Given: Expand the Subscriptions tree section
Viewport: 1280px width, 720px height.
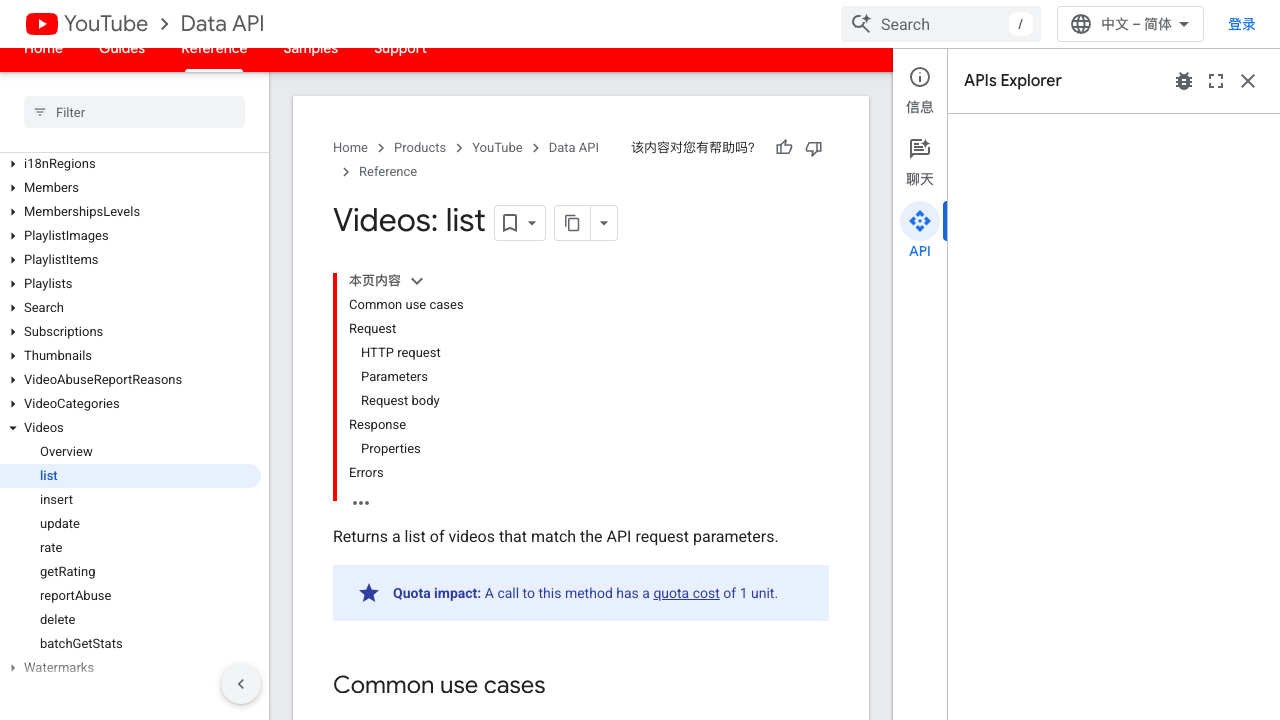Looking at the screenshot, I should click(x=13, y=332).
